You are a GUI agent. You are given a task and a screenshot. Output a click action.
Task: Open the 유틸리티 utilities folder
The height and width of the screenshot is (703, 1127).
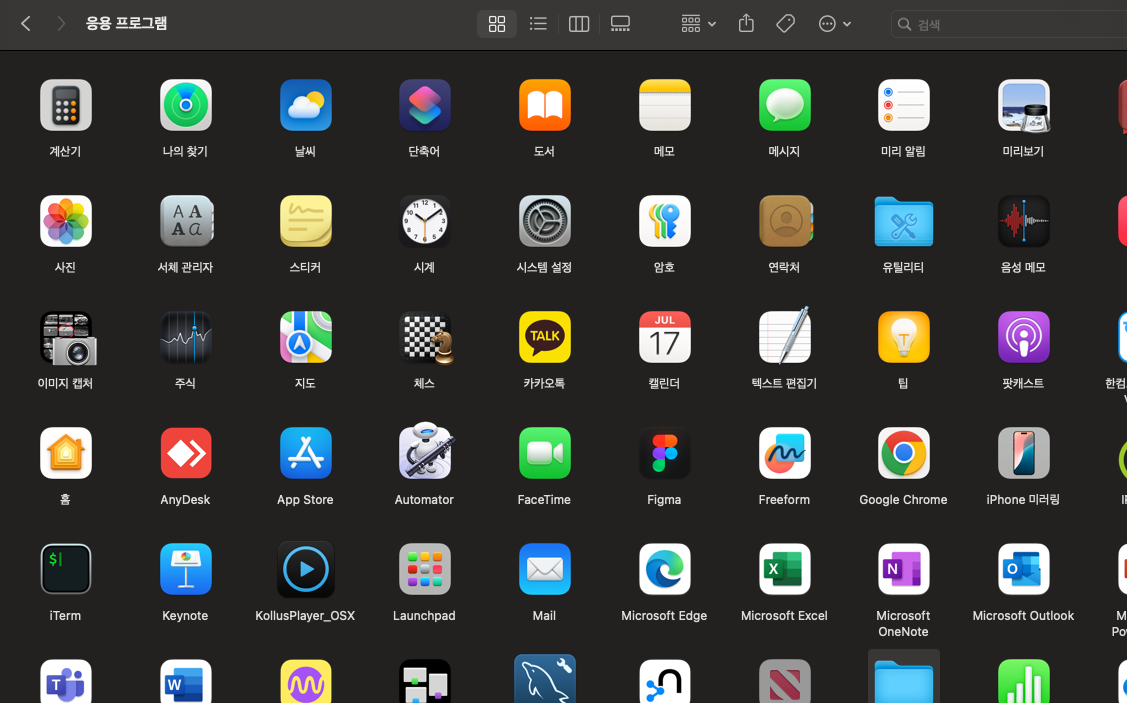coord(903,221)
